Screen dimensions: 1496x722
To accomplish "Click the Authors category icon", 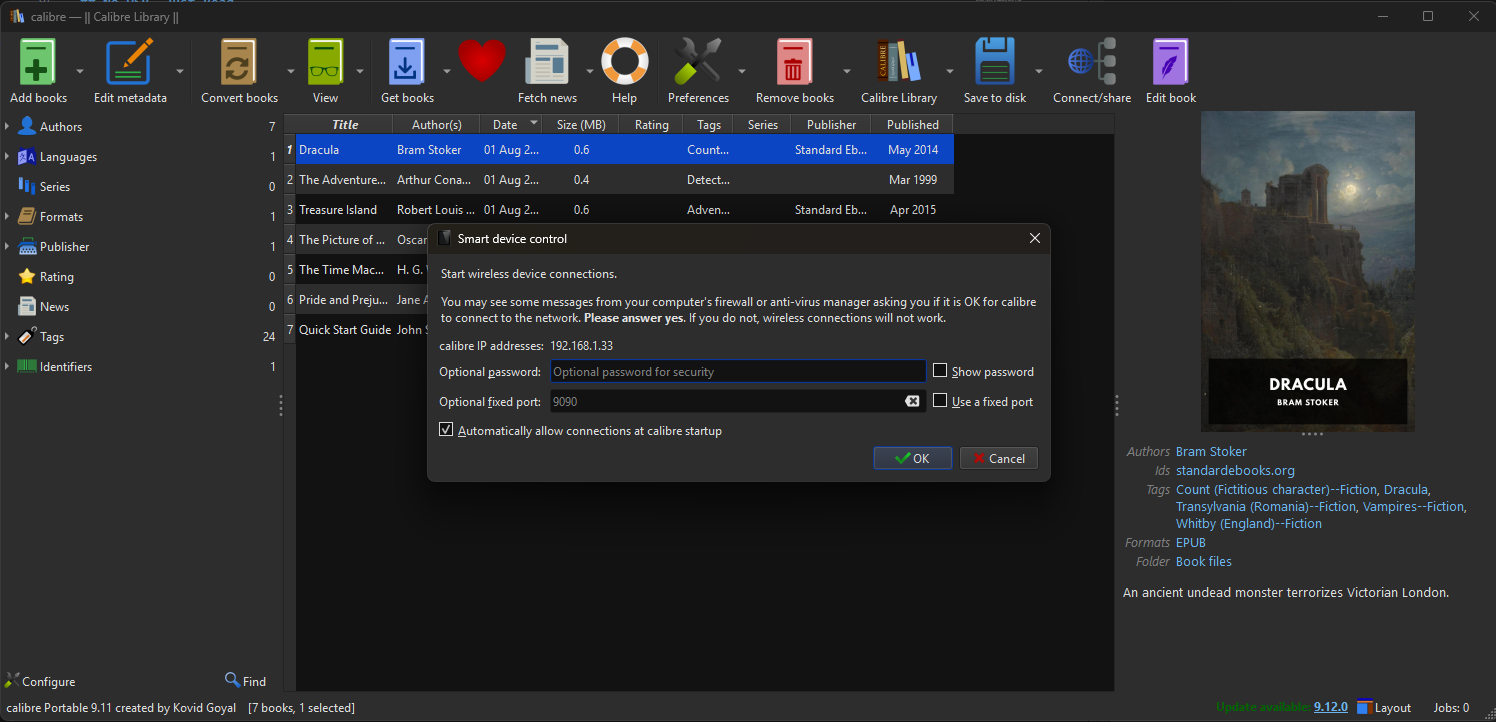I will click(26, 126).
